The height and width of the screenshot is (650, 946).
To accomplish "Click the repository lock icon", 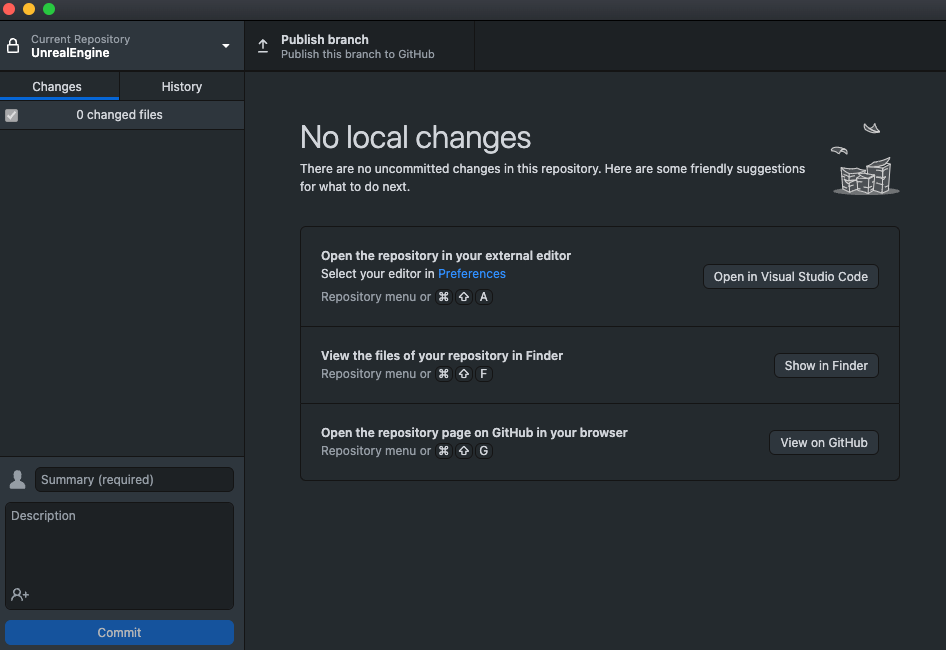I will tap(13, 46).
